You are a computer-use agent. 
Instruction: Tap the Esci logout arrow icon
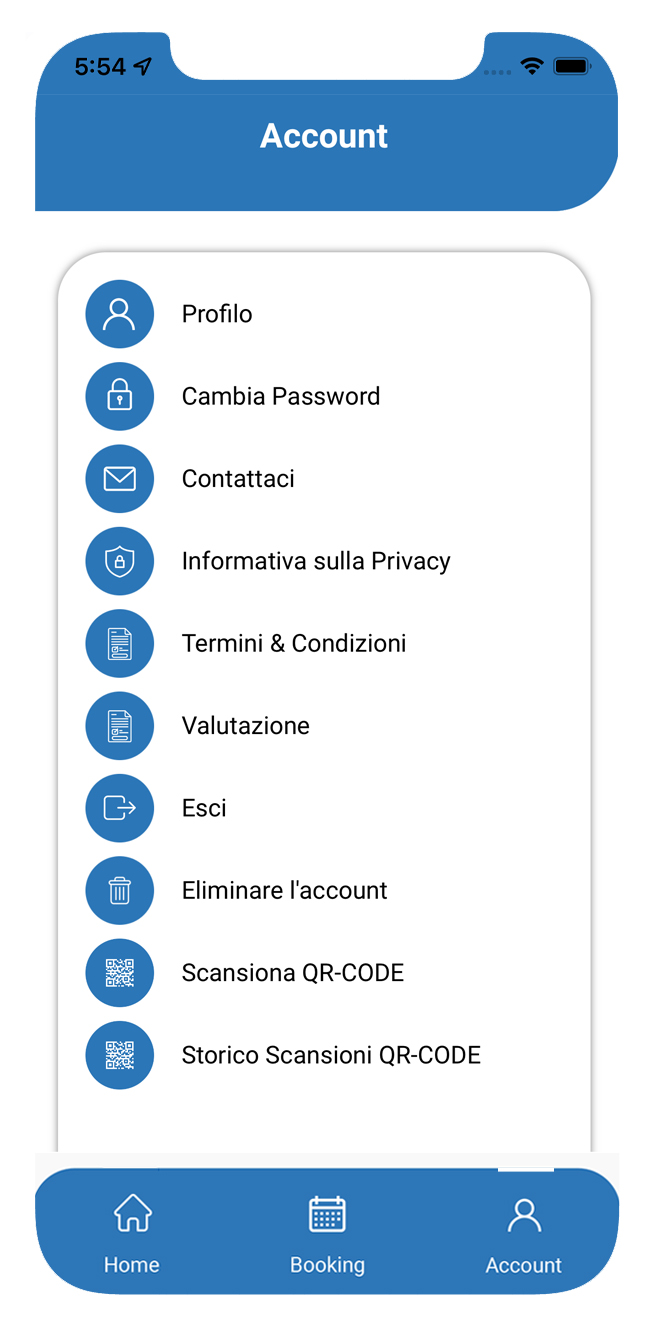120,808
